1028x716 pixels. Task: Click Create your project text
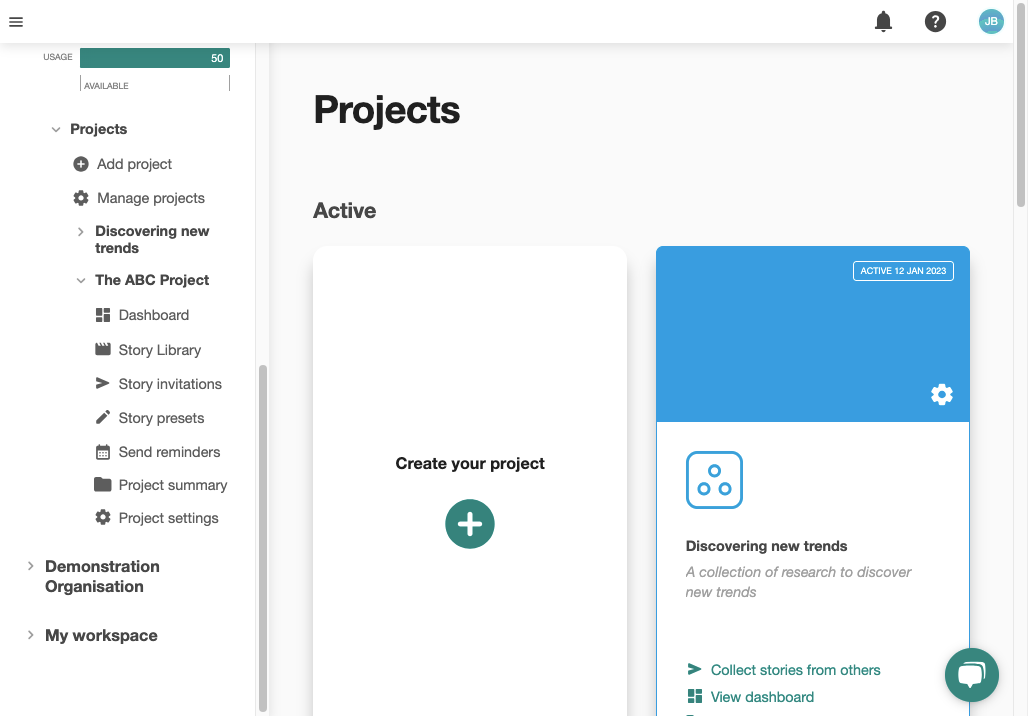point(469,464)
